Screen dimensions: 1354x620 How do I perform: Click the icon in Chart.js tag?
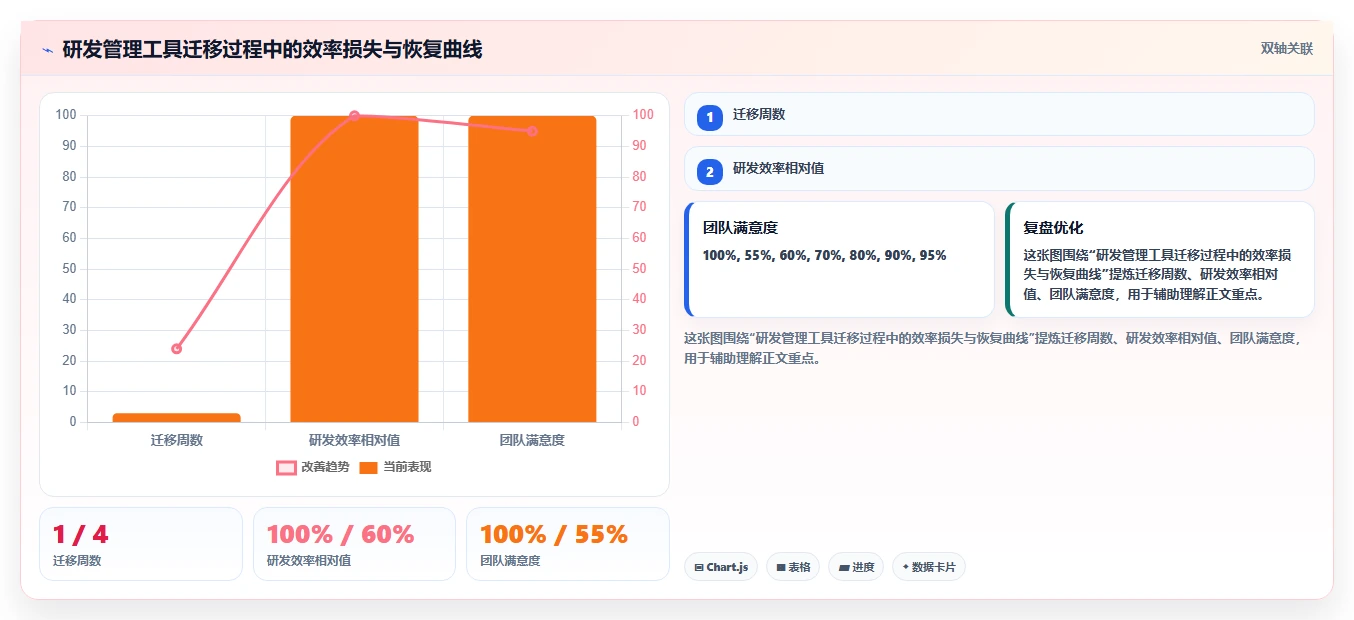[699, 567]
